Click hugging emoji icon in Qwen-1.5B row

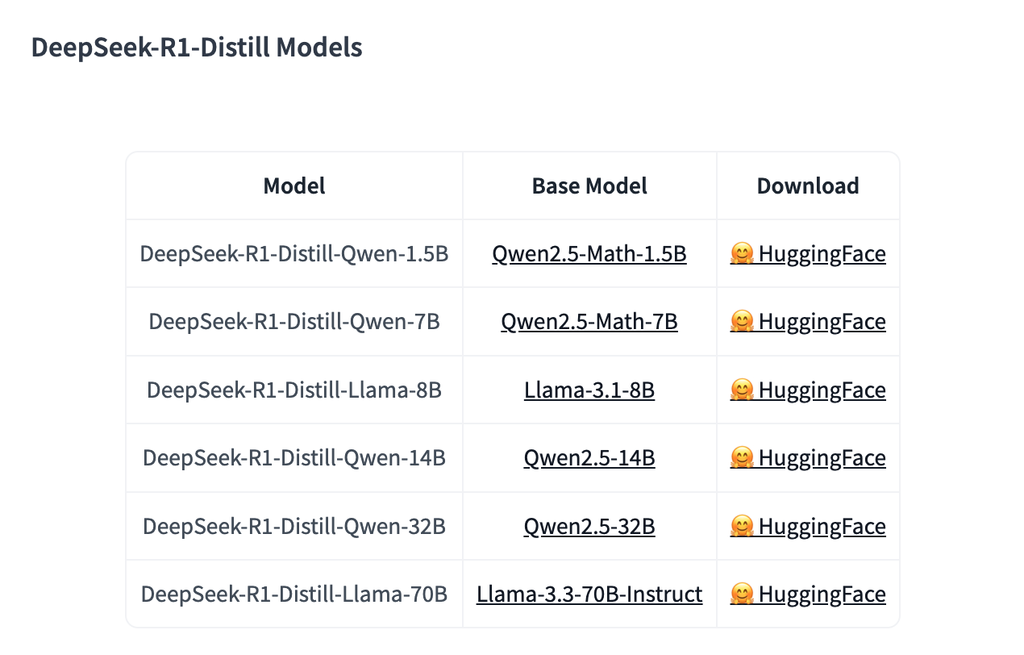(x=742, y=253)
